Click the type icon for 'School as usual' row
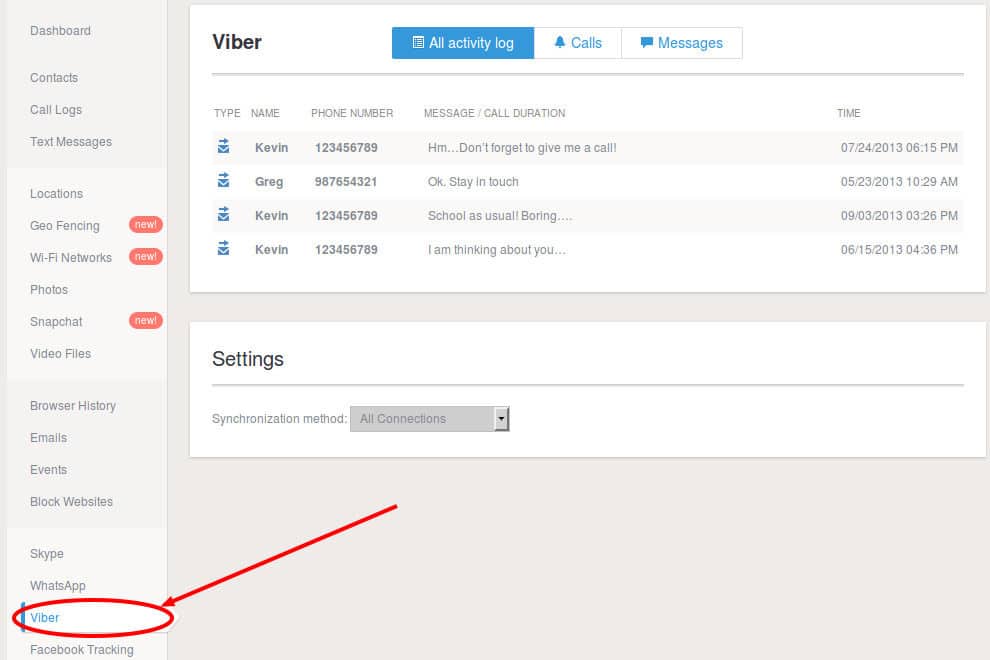The image size is (990, 660). [x=224, y=215]
